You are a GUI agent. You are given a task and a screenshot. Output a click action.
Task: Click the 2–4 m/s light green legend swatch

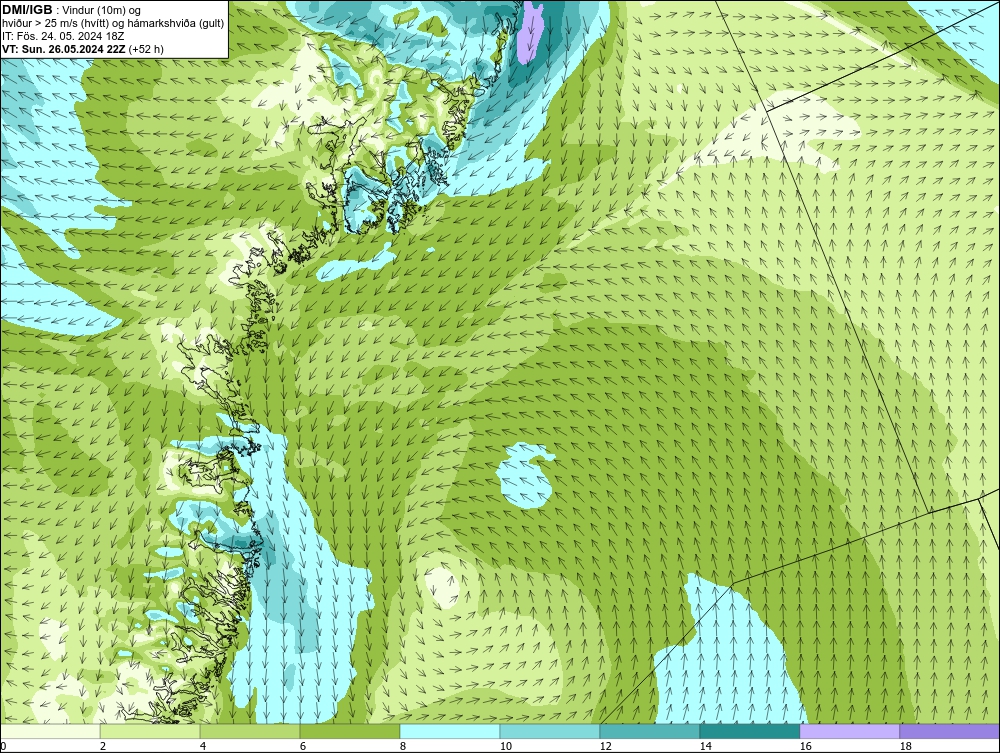[150, 731]
